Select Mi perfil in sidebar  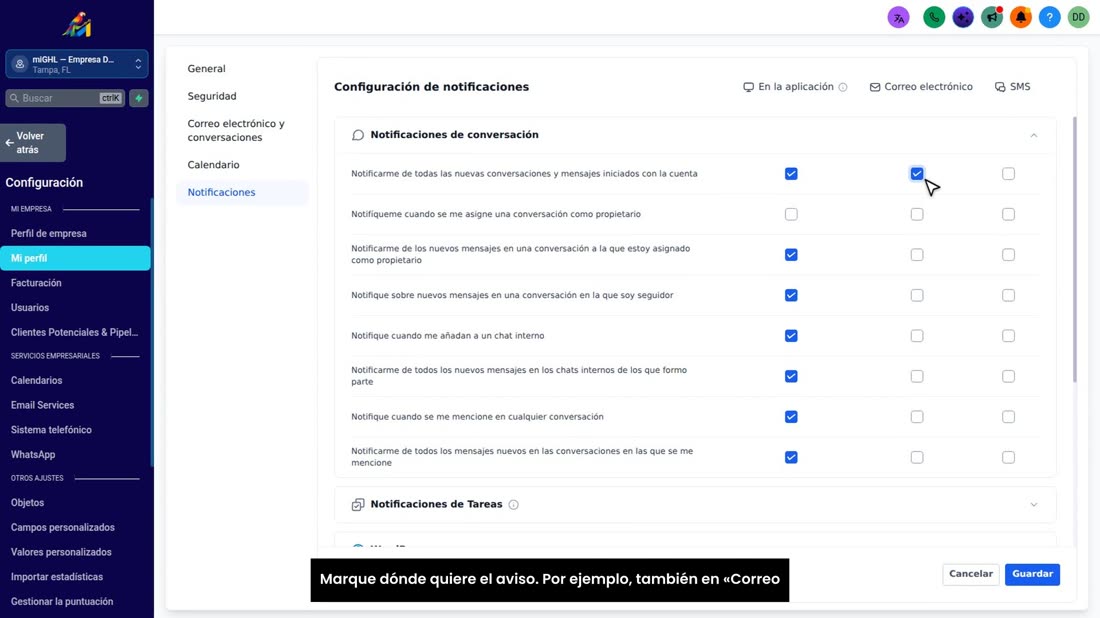pyautogui.click(x=75, y=258)
